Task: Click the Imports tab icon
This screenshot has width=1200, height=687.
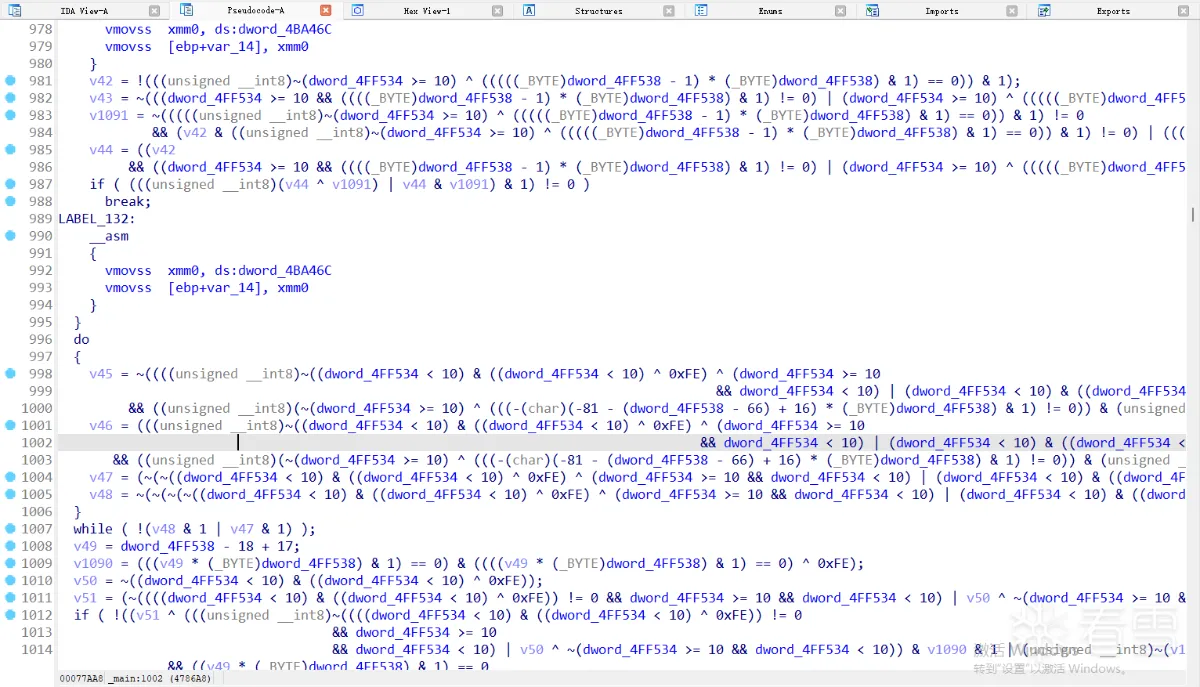Action: coord(872,10)
